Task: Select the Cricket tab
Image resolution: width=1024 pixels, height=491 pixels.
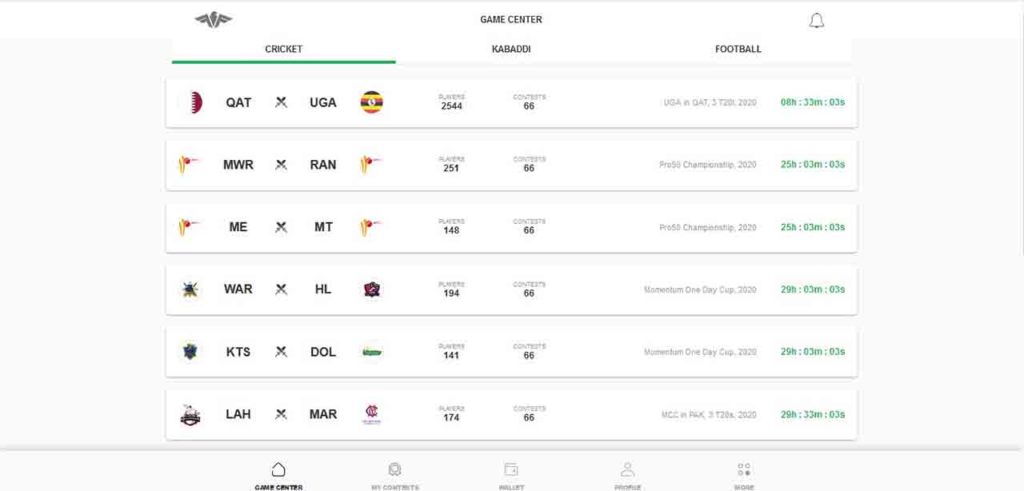Action: tap(283, 49)
